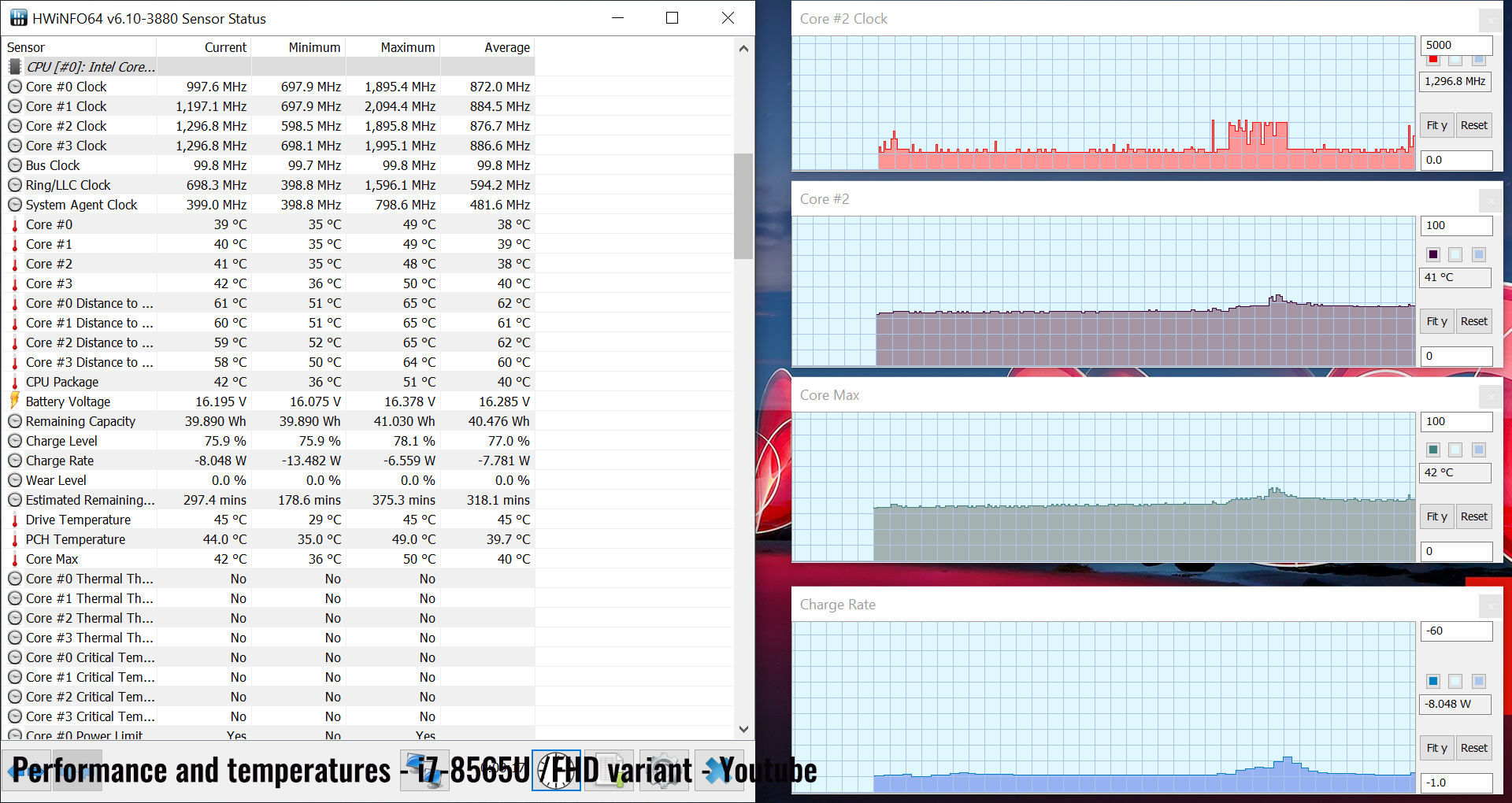Image resolution: width=1512 pixels, height=803 pixels.
Task: Click the scroll up arrow of the sensor list
Action: (743, 48)
